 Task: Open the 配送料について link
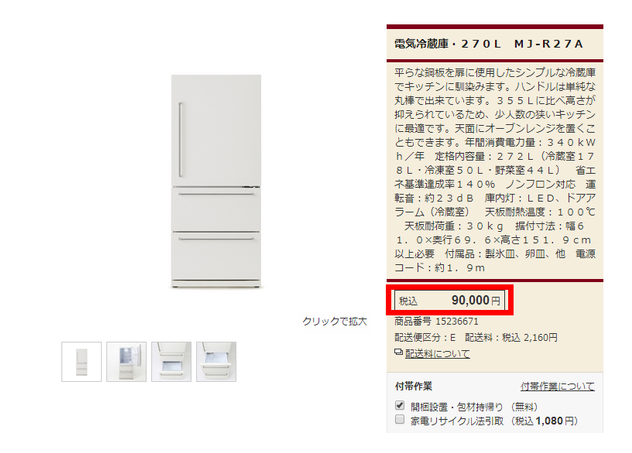tap(437, 353)
